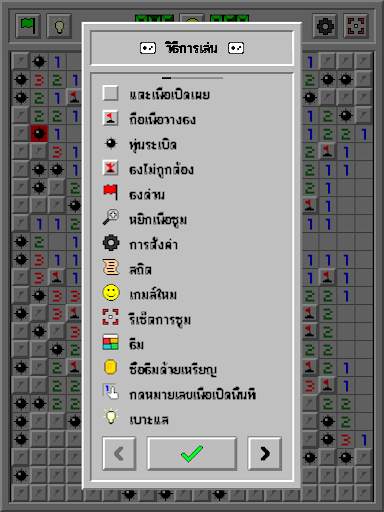
Task: Click the hint light bulb toolbar button
Action: 59,26
